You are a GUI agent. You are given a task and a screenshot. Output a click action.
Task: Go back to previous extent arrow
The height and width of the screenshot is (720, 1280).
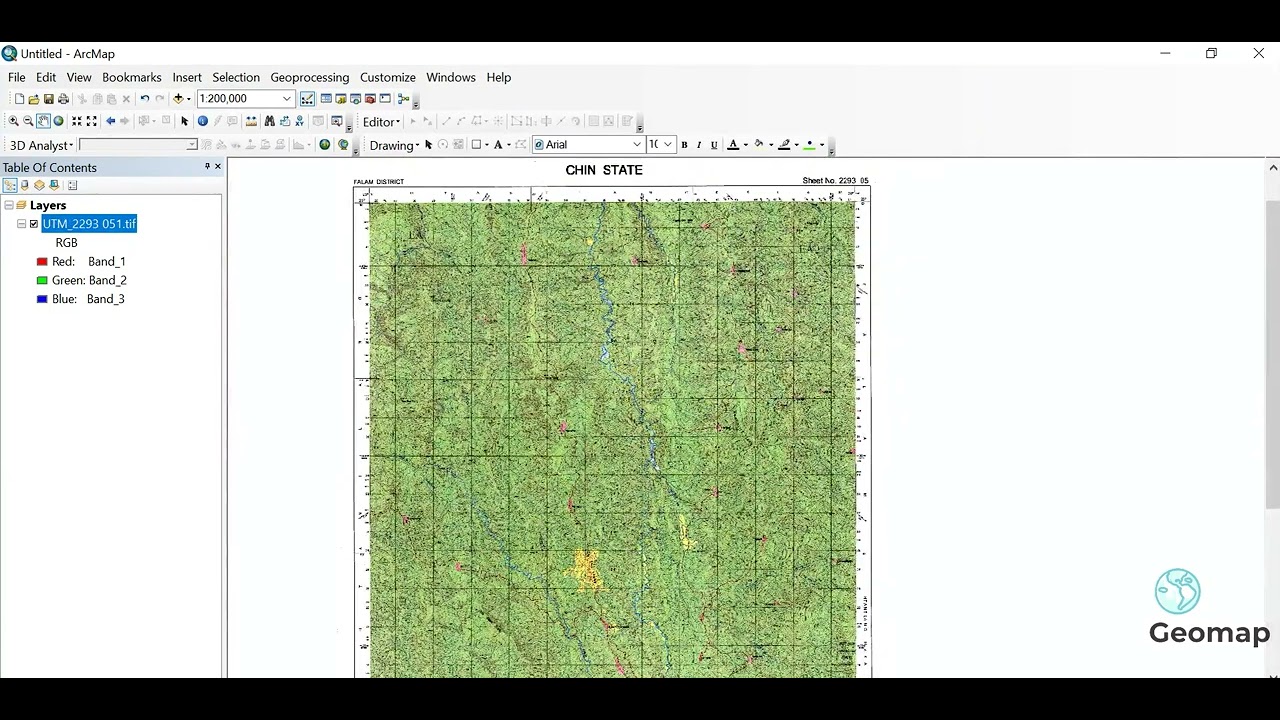click(x=110, y=121)
